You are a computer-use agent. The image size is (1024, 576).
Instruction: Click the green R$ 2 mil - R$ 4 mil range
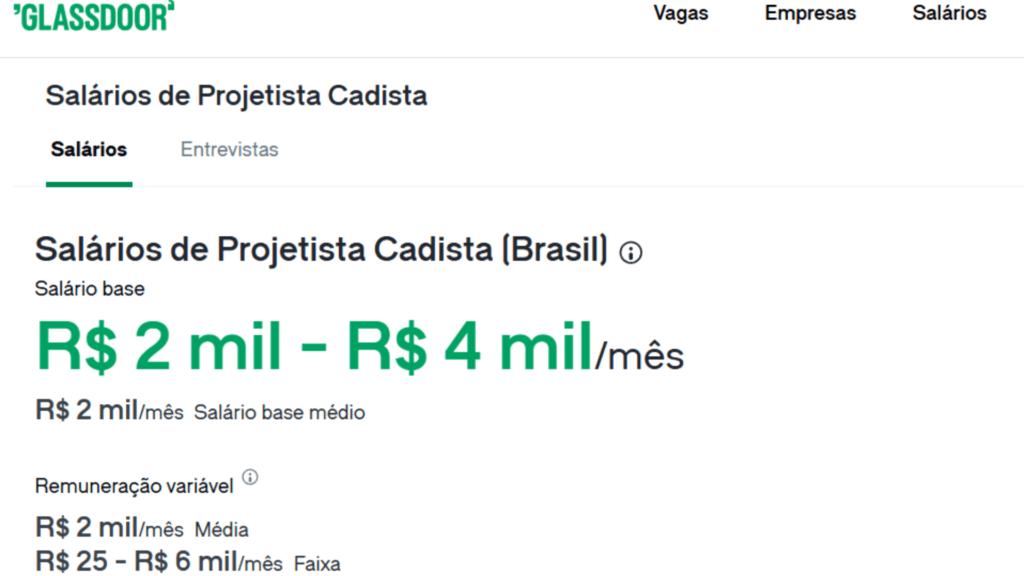coord(314,347)
